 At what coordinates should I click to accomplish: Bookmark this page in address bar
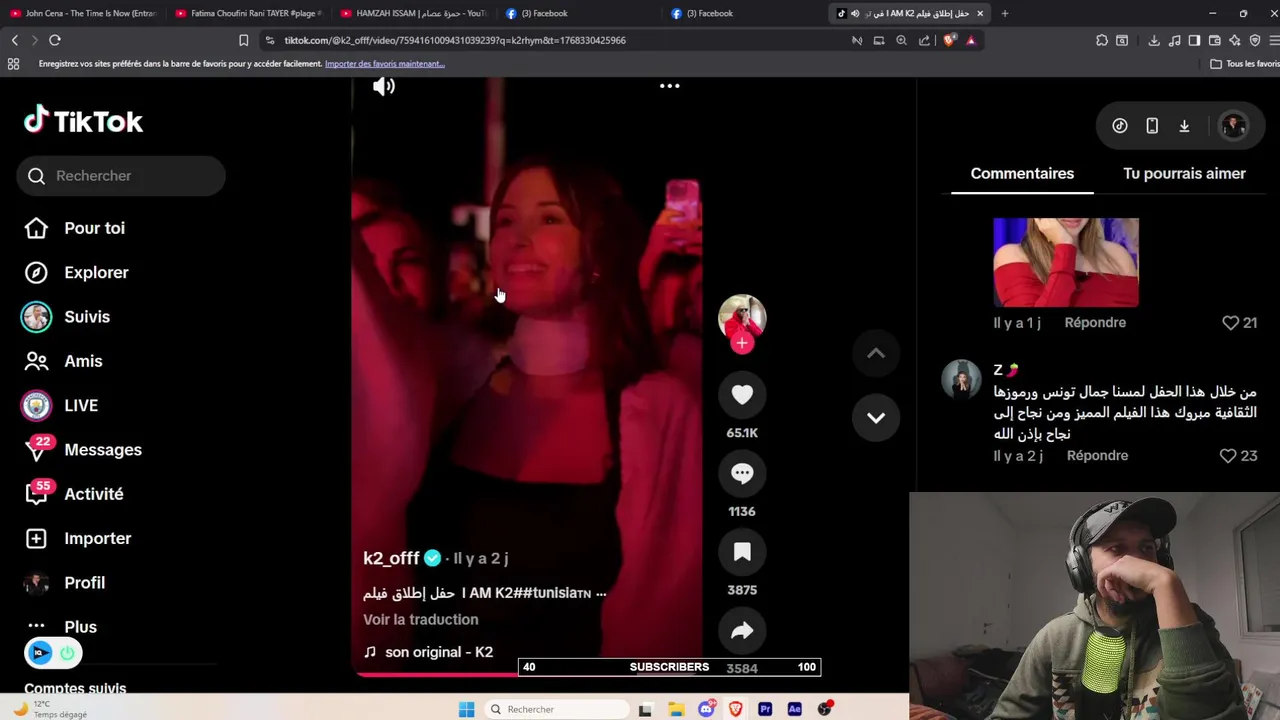[x=243, y=40]
